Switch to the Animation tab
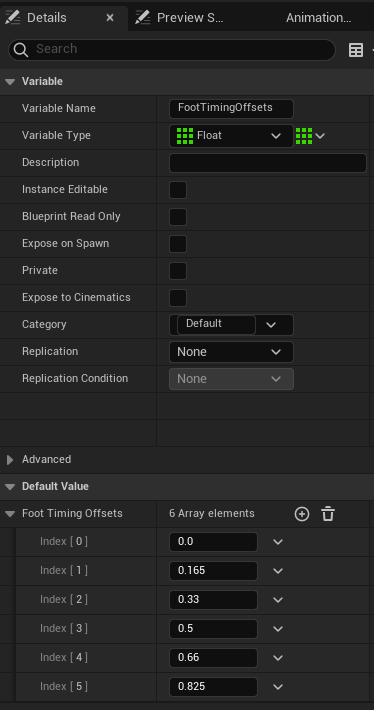374x710 pixels. point(318,18)
